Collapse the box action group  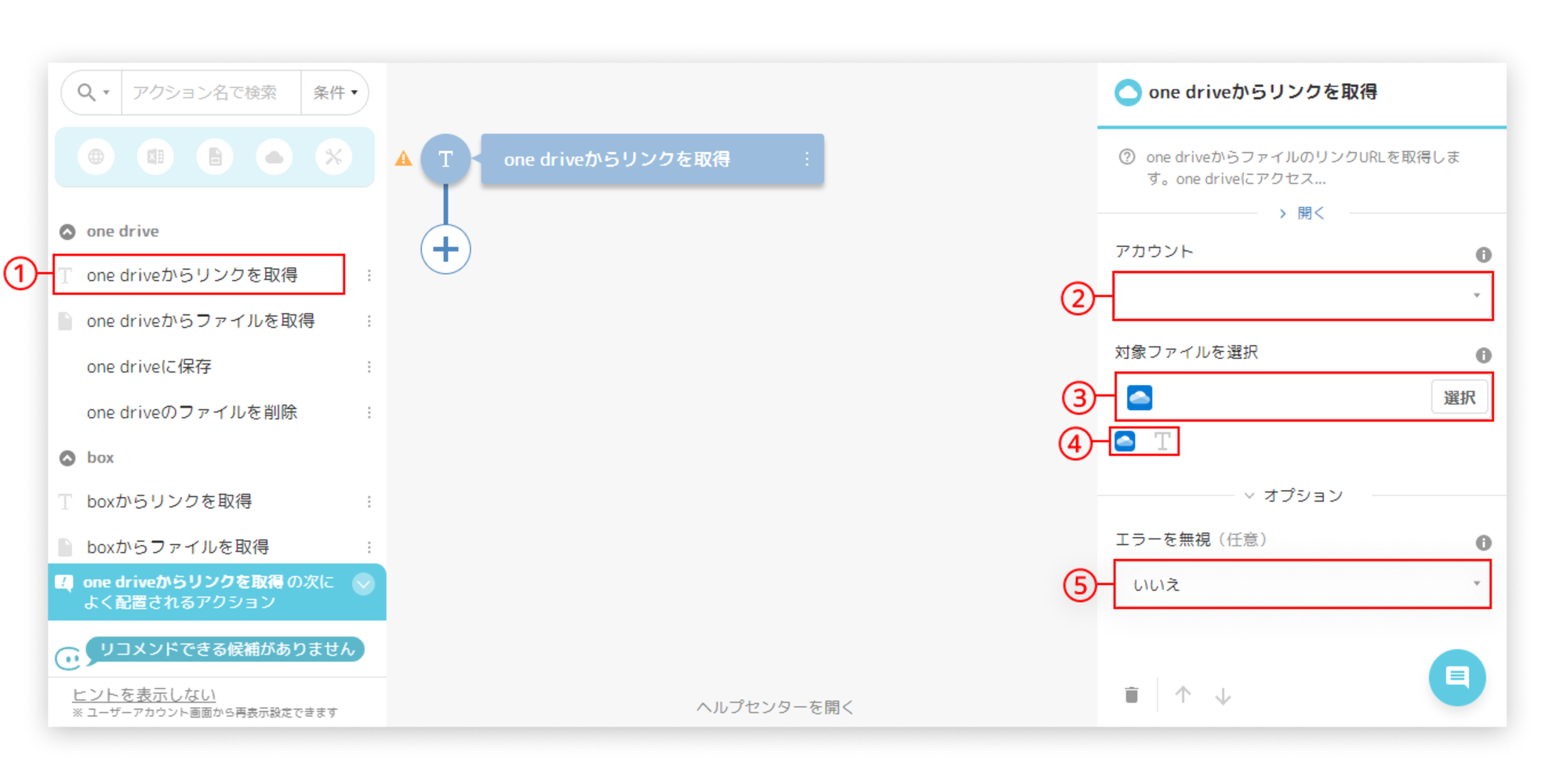click(67, 458)
